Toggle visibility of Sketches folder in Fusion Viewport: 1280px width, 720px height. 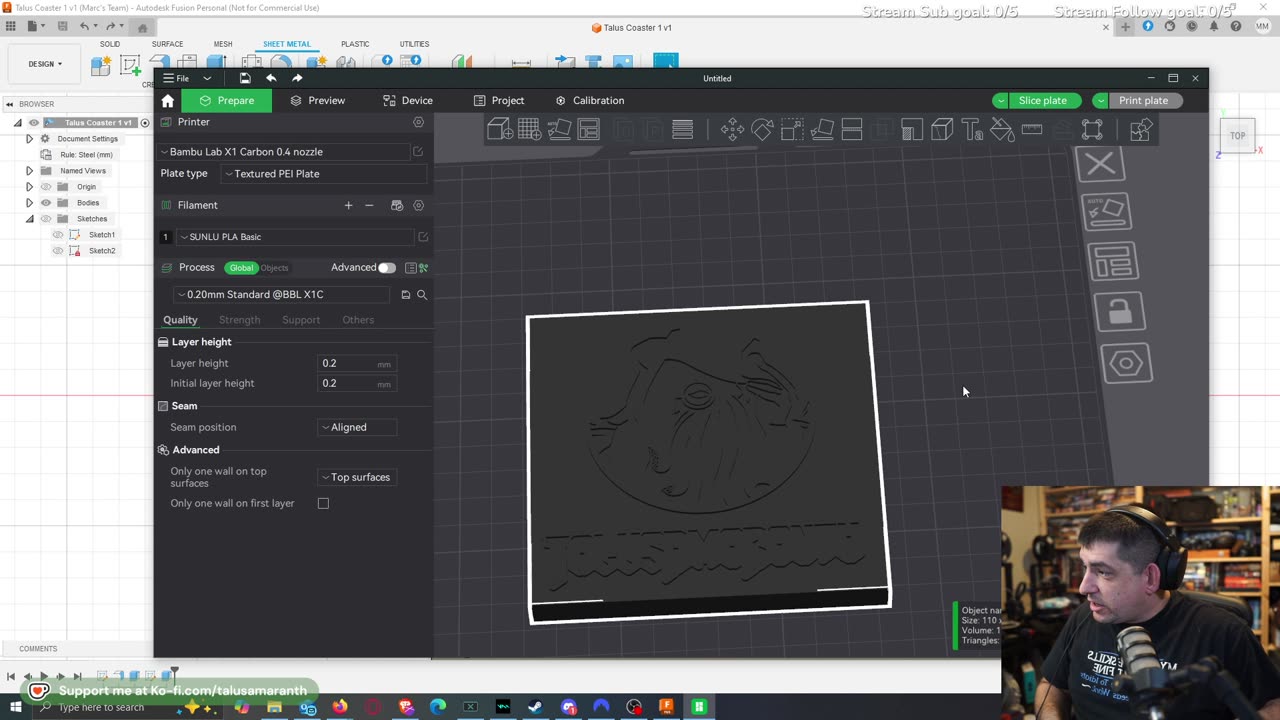coord(46,219)
